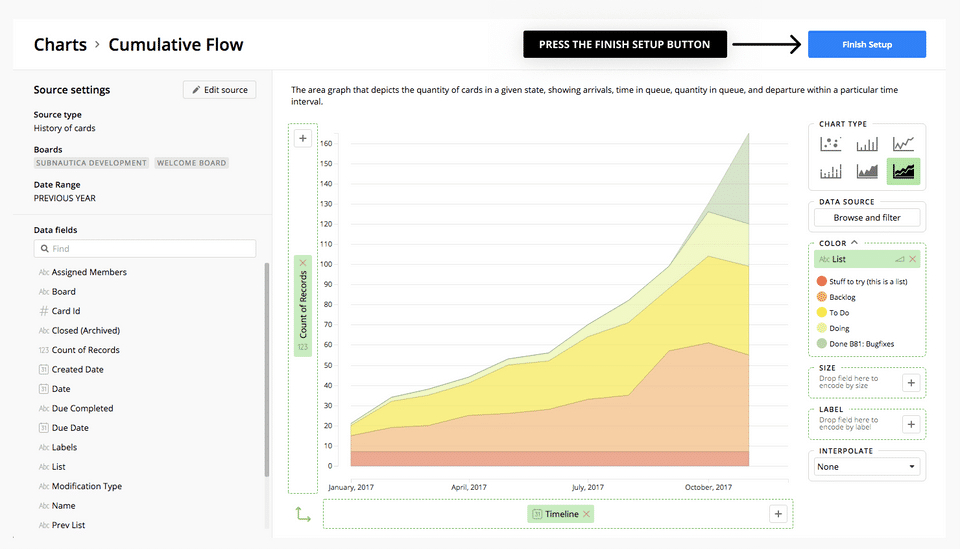Click the sort icon on List color field
This screenshot has width=960, height=549.
click(x=899, y=260)
